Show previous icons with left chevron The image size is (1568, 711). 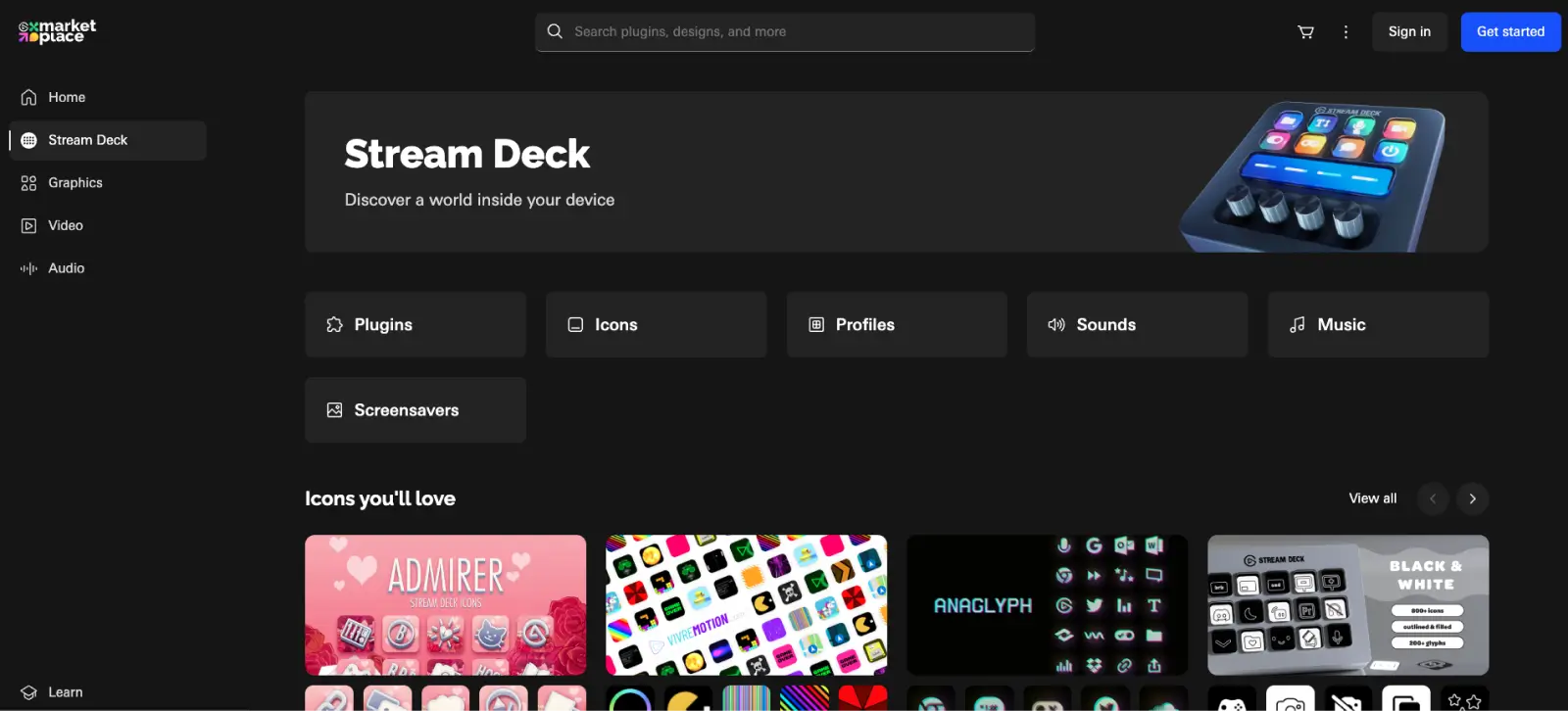1433,498
